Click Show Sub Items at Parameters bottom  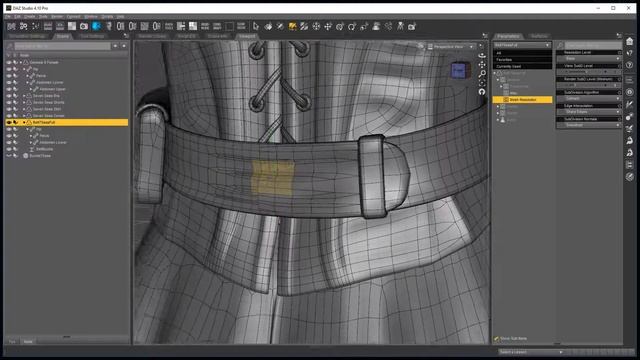[x=510, y=338]
